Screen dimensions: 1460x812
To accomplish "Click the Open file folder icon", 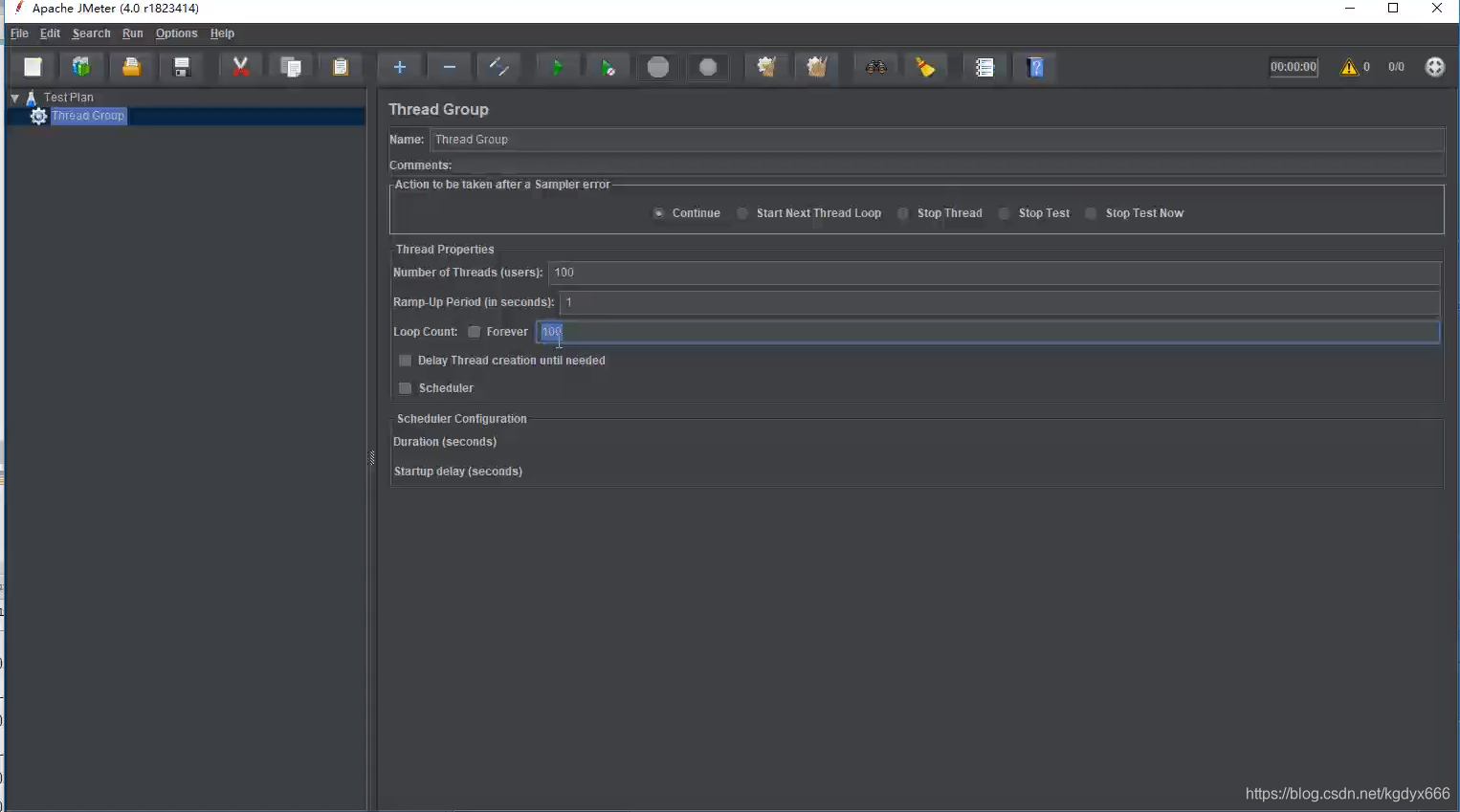I will 131,67.
